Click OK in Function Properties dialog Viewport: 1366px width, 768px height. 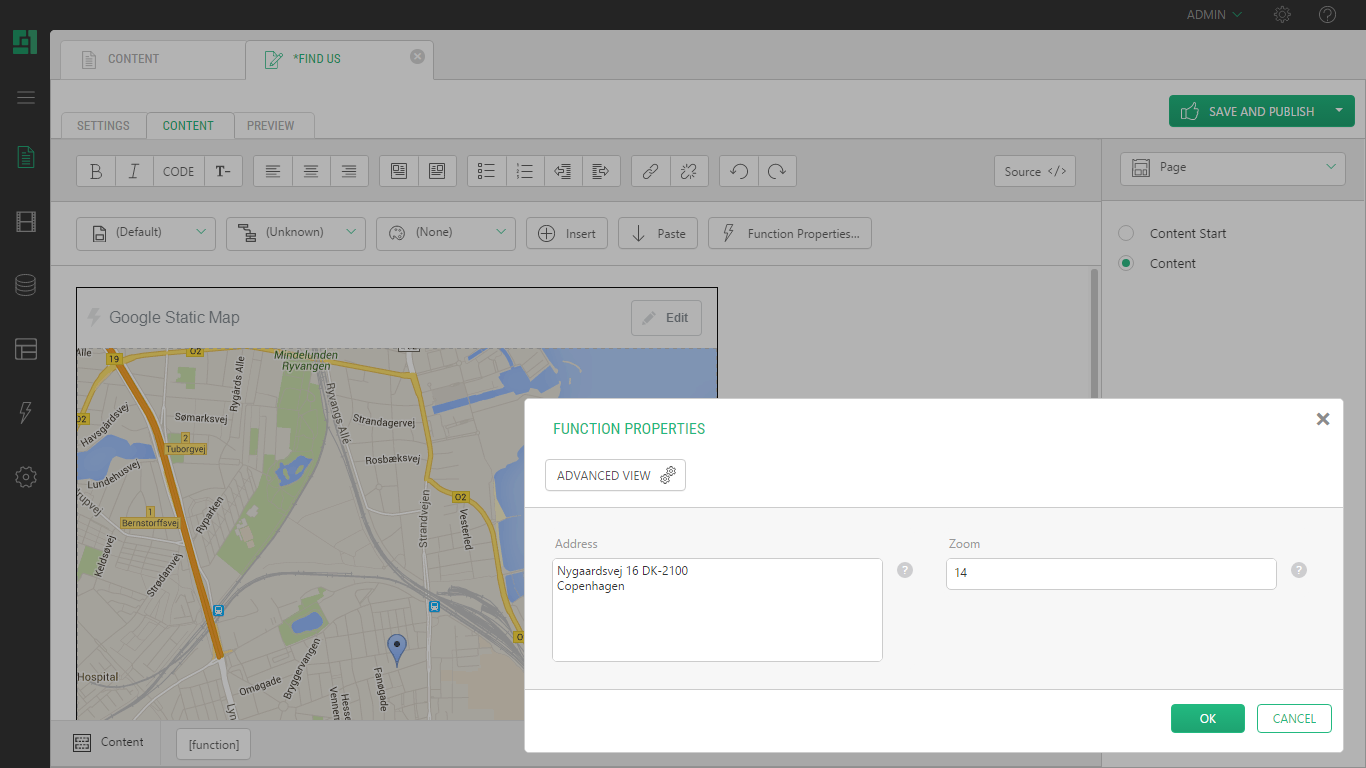pos(1207,718)
